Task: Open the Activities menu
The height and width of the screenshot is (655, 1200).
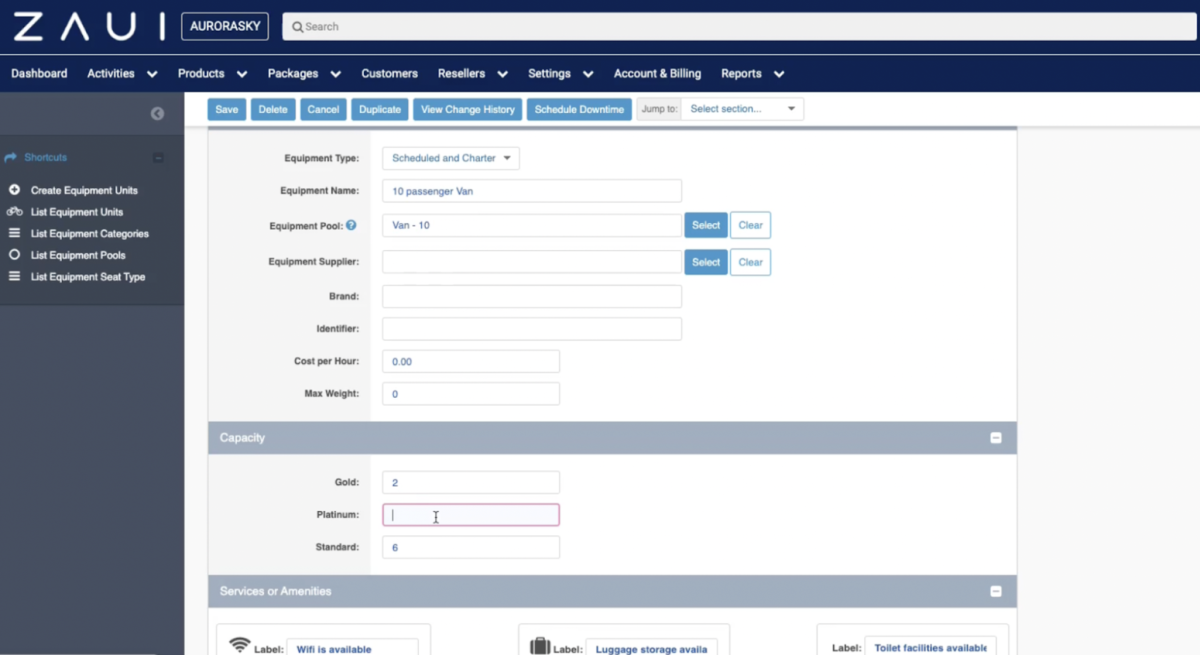Action: [x=122, y=74]
